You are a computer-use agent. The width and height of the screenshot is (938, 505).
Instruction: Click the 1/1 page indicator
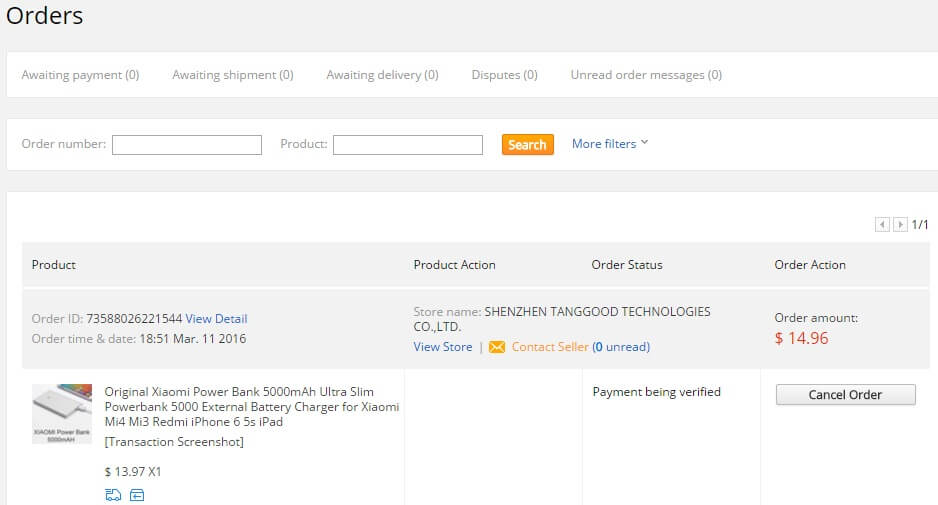(920, 224)
